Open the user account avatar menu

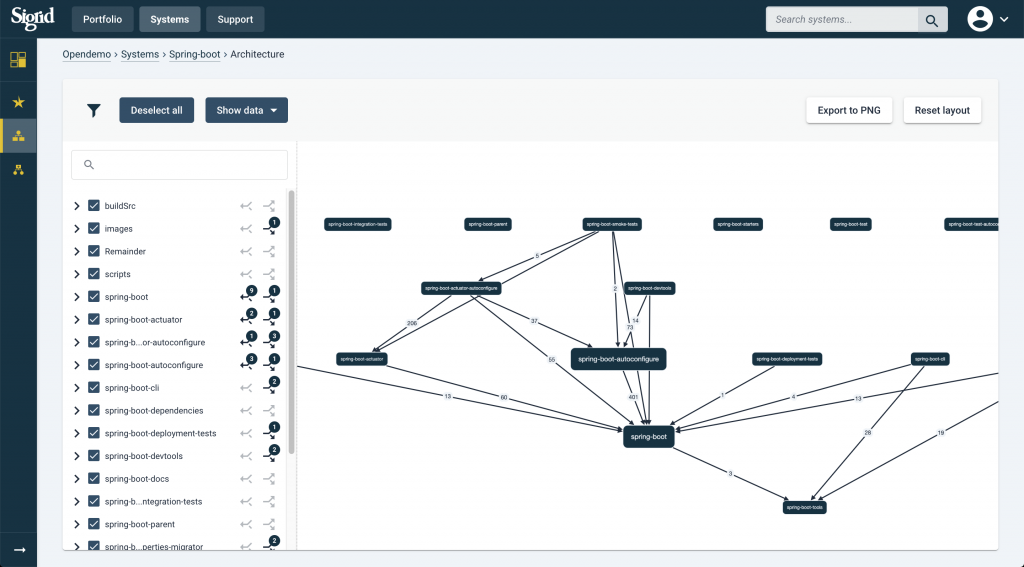(x=987, y=19)
